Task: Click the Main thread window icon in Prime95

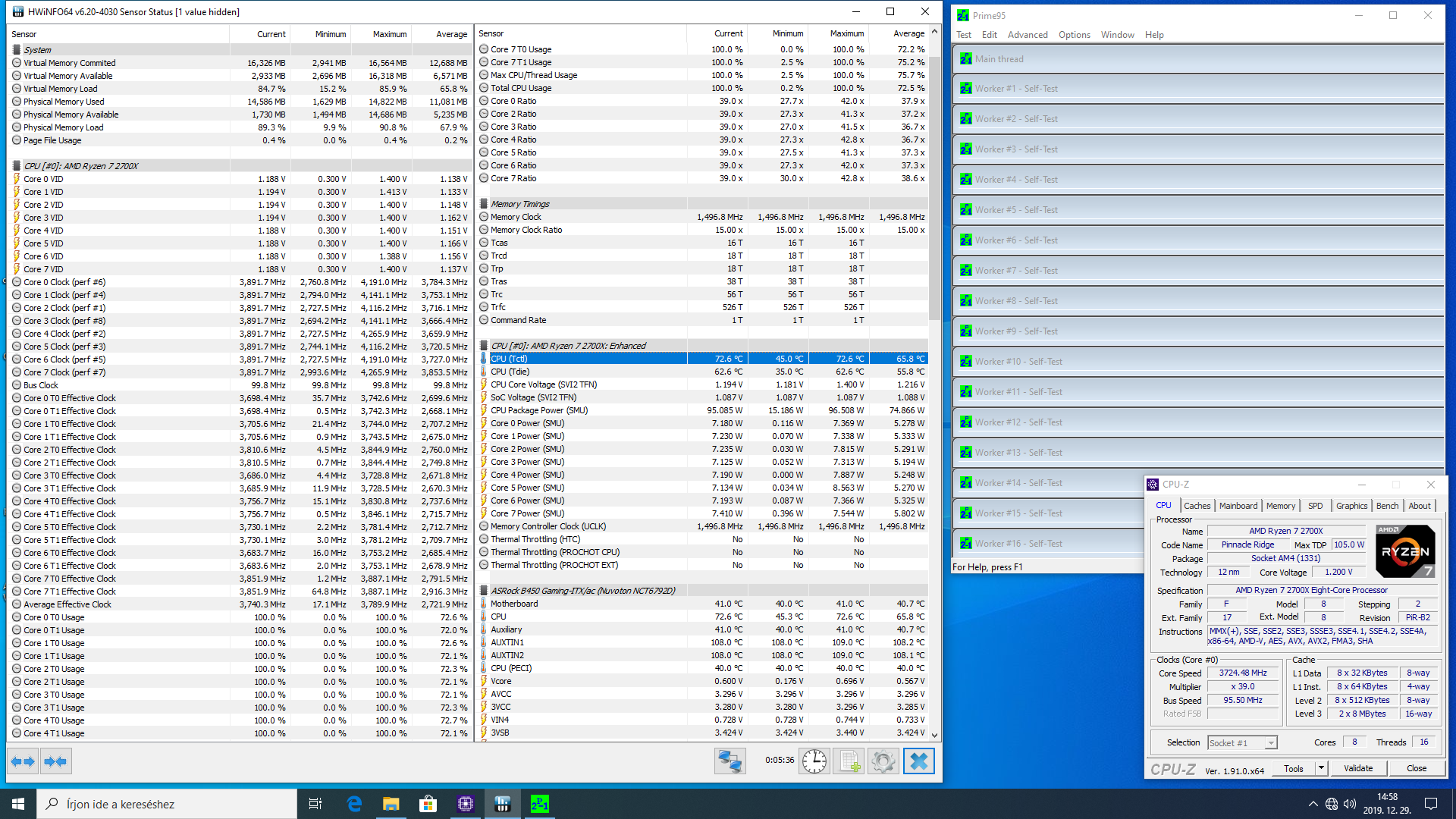Action: coord(965,59)
